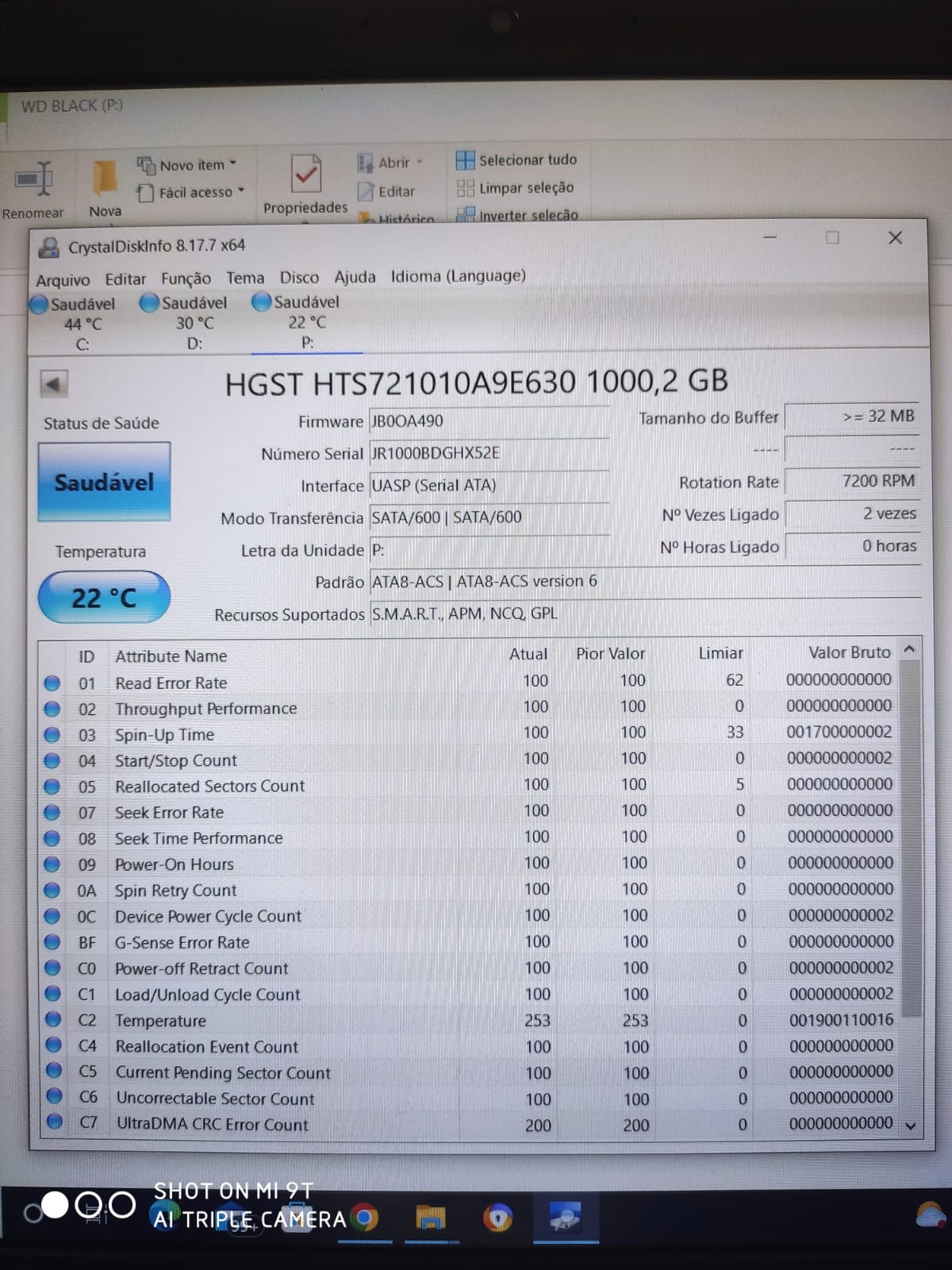Open the Ajuda menu
952x1270 pixels.
355,277
